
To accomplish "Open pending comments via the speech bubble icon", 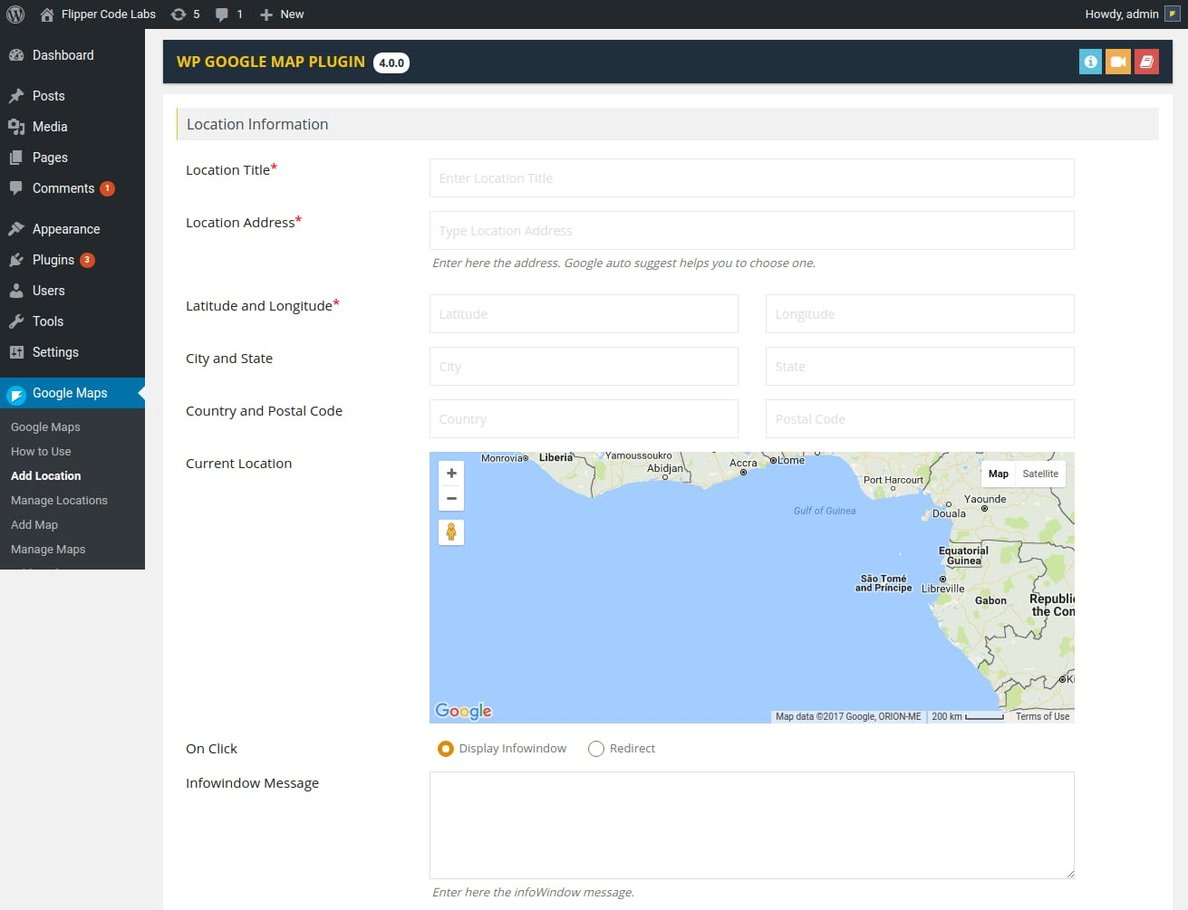I will click(x=228, y=14).
